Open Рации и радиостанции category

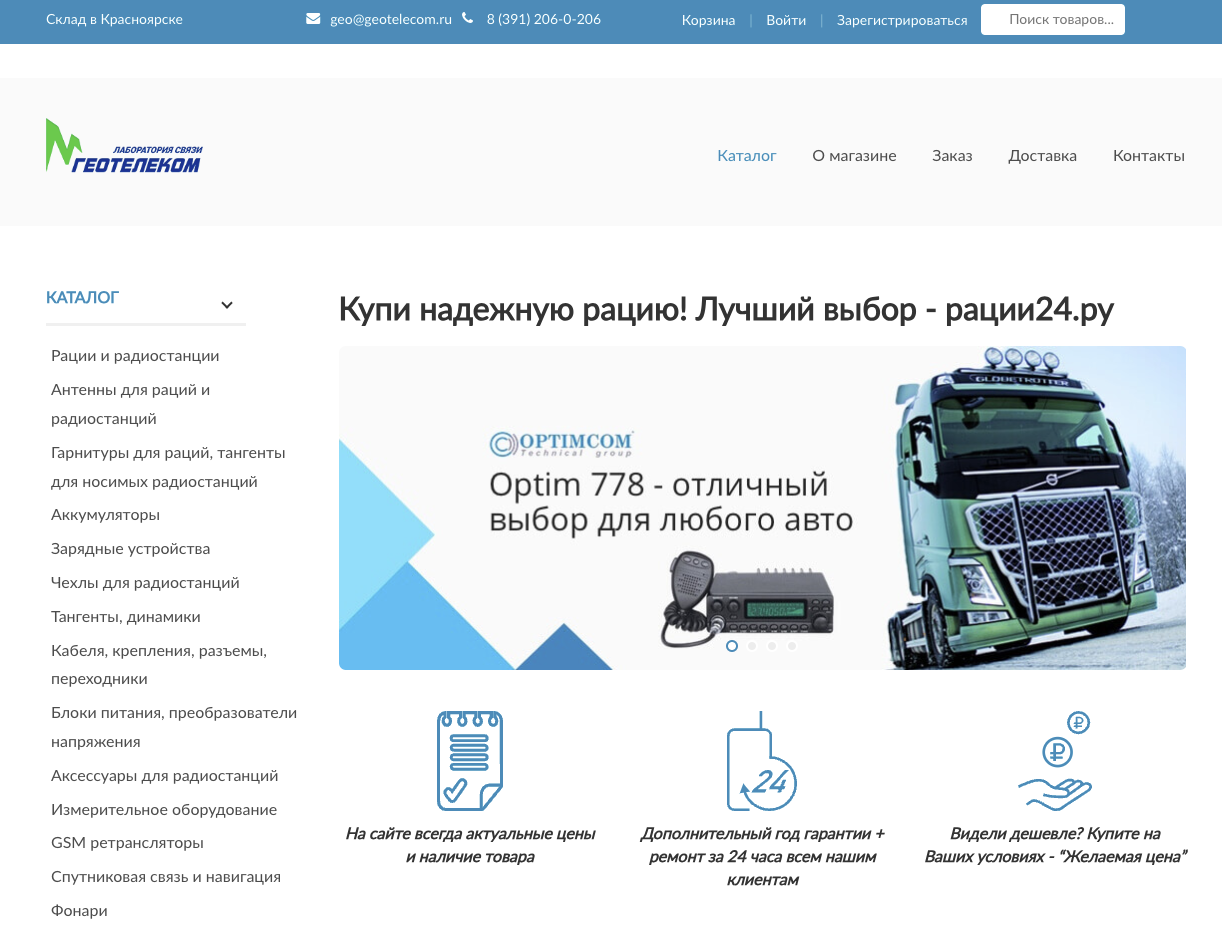pos(135,356)
